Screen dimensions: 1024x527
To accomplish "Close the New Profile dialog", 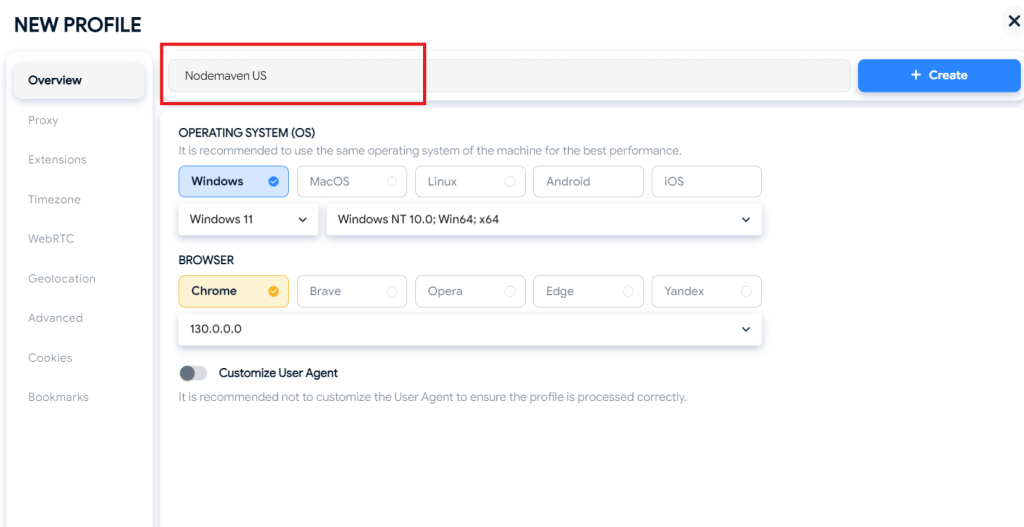I will coord(1013,21).
